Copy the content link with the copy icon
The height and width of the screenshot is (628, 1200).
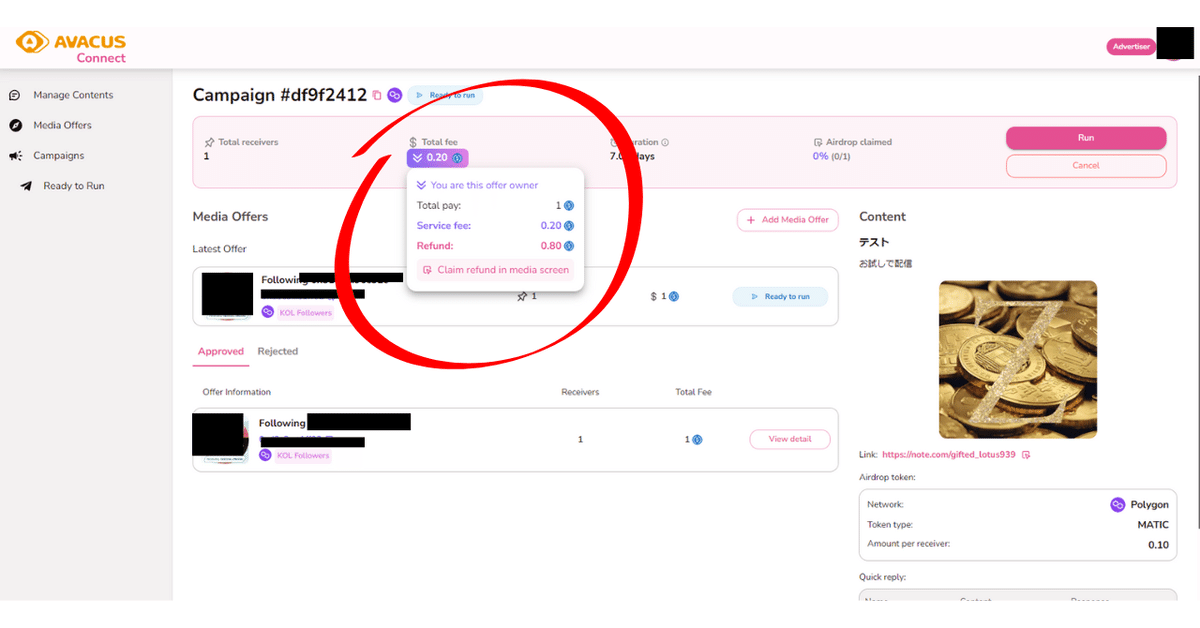[x=1026, y=455]
